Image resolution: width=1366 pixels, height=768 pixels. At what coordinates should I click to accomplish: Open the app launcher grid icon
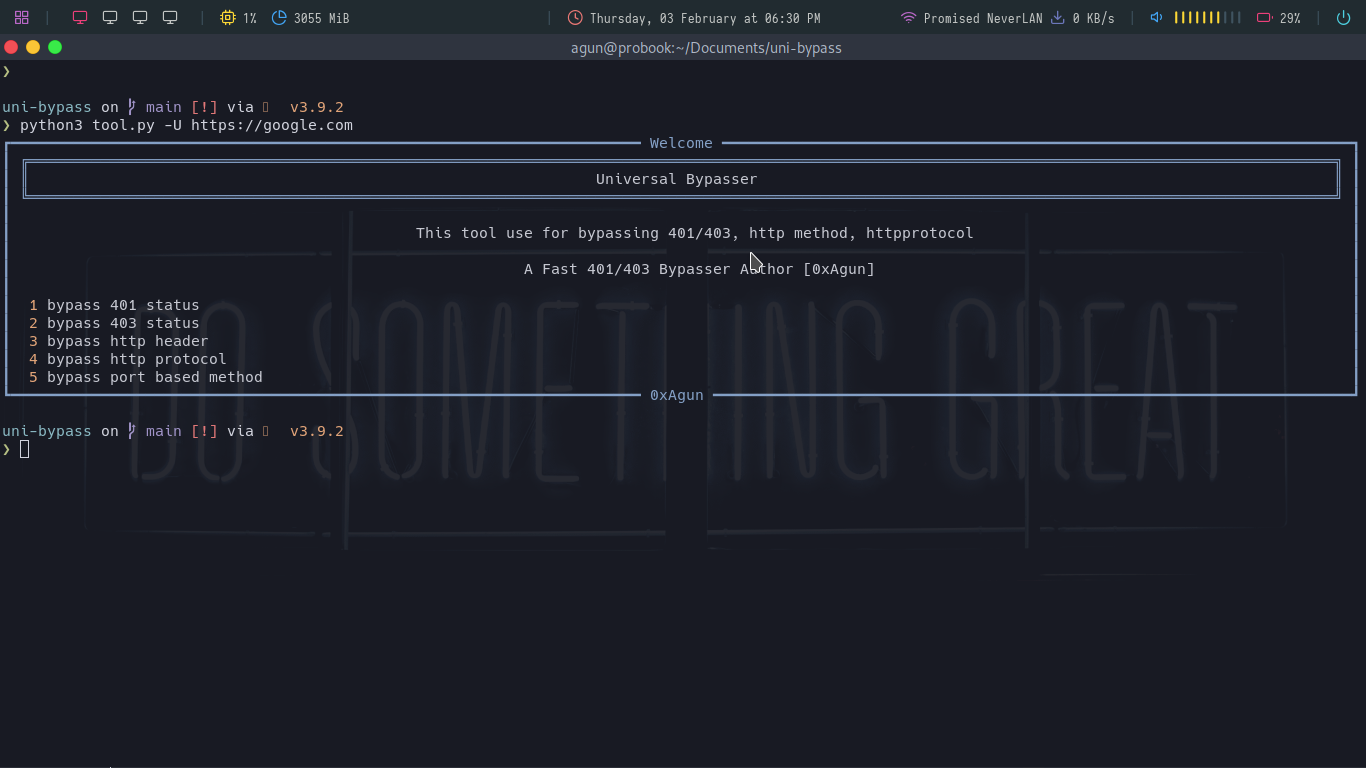click(x=21, y=18)
